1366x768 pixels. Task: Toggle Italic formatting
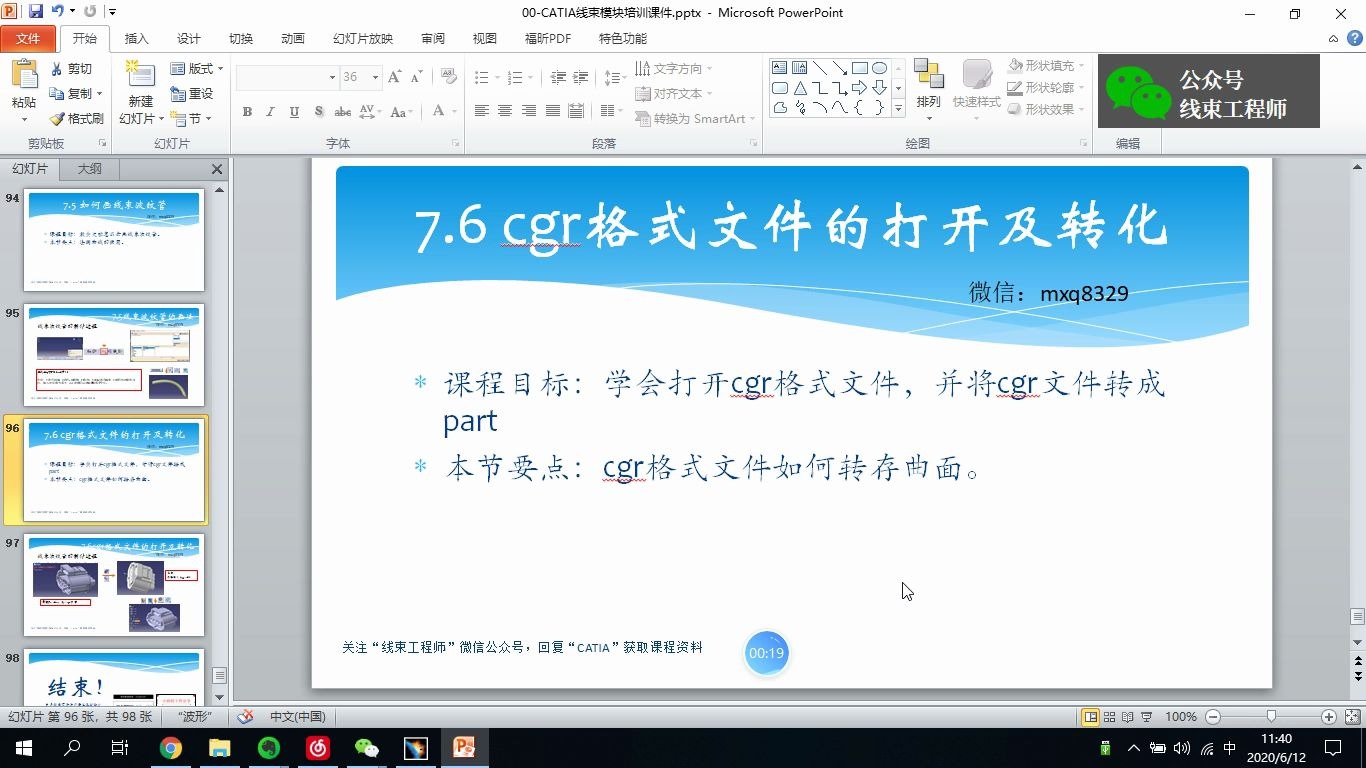tap(270, 111)
